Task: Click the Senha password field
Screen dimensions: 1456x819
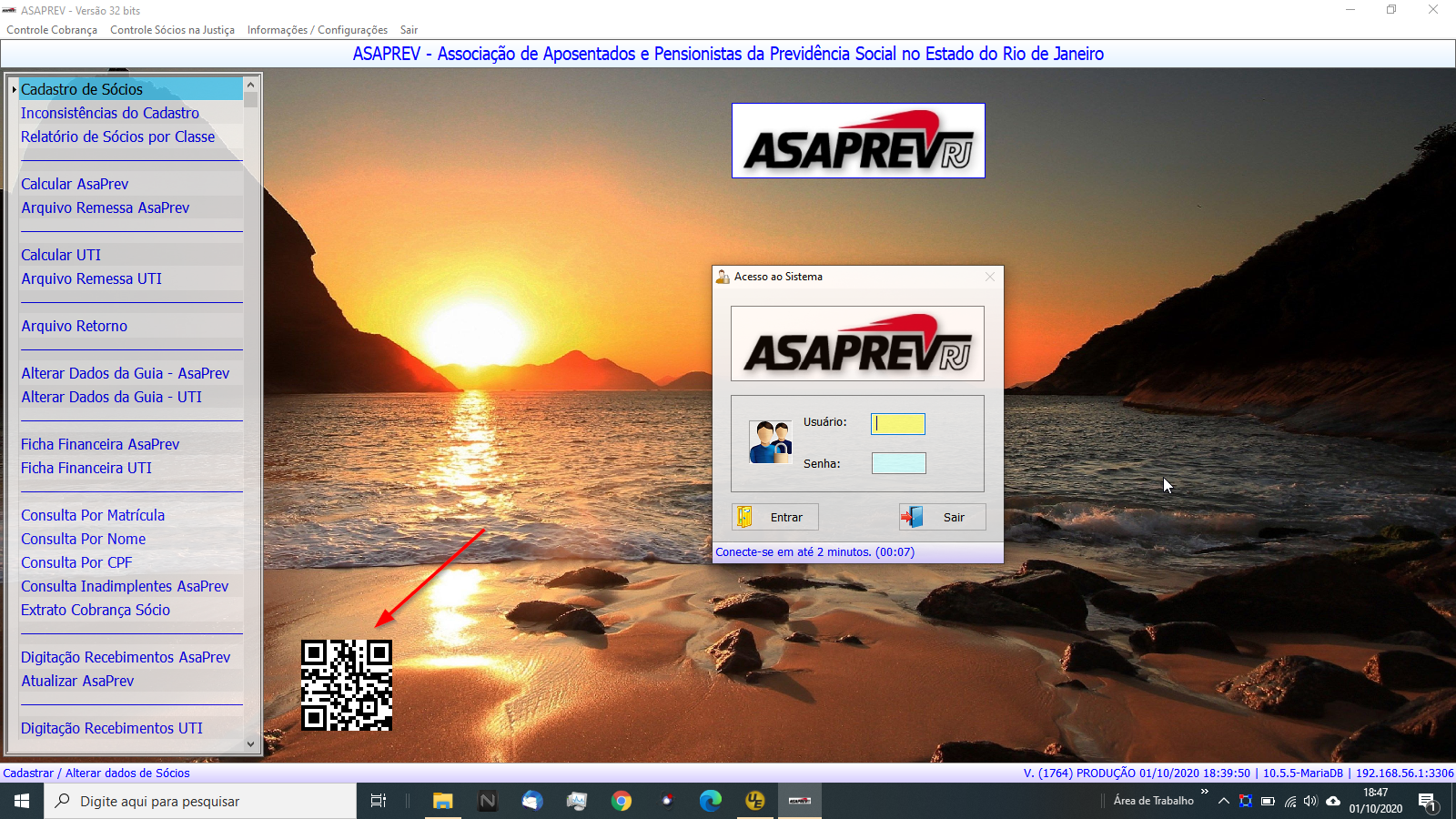Action: (x=898, y=463)
